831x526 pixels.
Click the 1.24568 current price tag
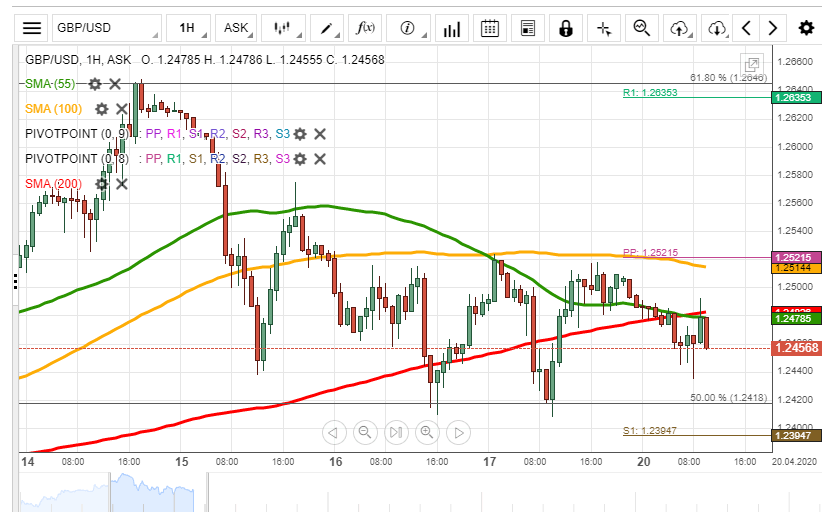pyautogui.click(x=797, y=348)
